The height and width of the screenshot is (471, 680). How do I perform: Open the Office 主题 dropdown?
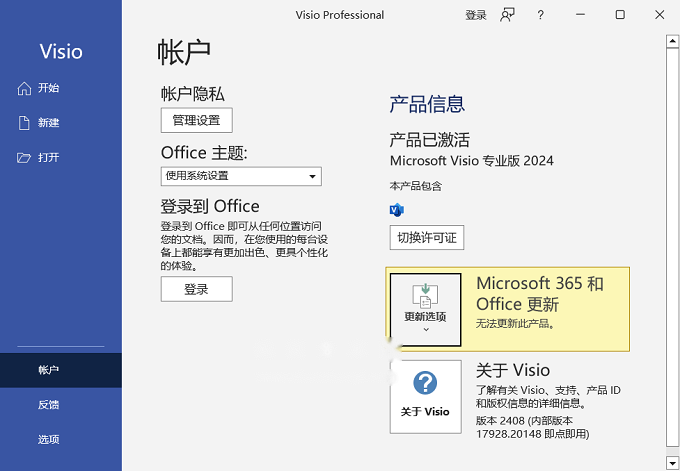click(241, 176)
